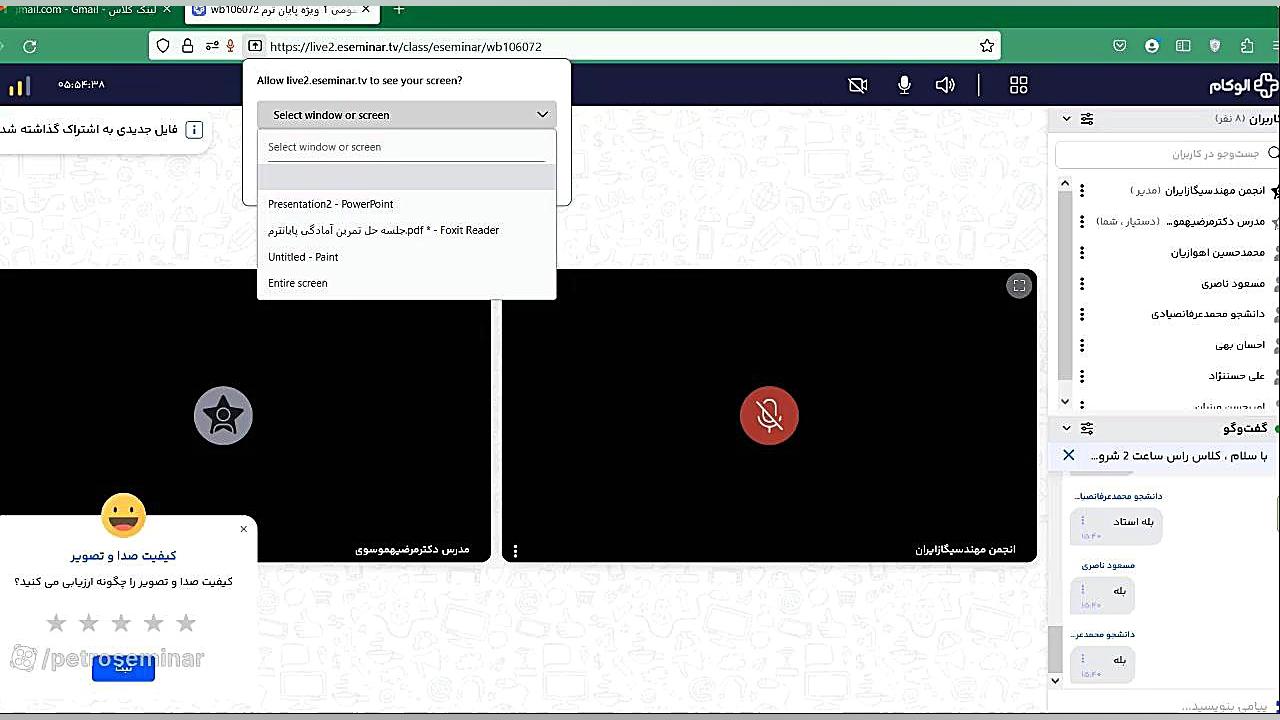
Task: Open the Firefox account icon
Action: pos(1152,46)
